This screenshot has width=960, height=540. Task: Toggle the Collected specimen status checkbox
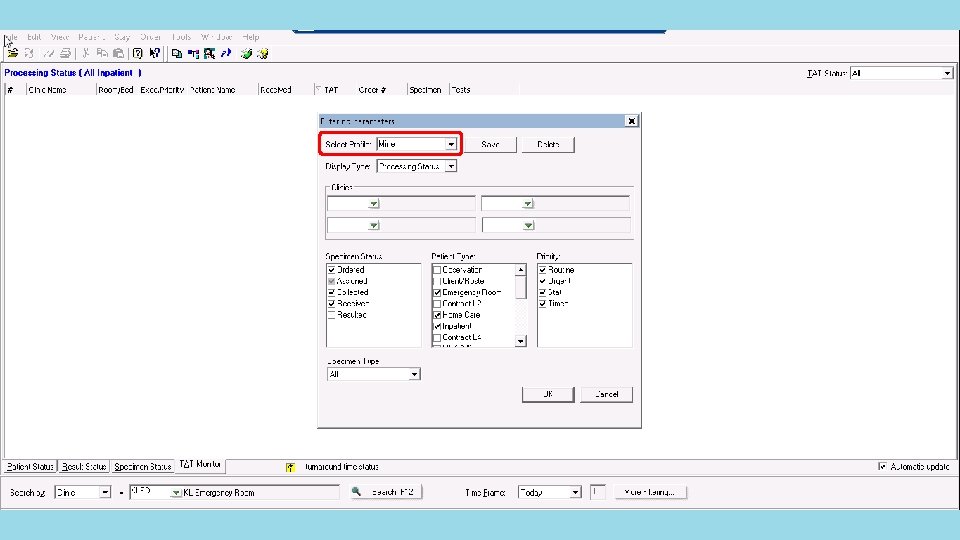tap(331, 292)
